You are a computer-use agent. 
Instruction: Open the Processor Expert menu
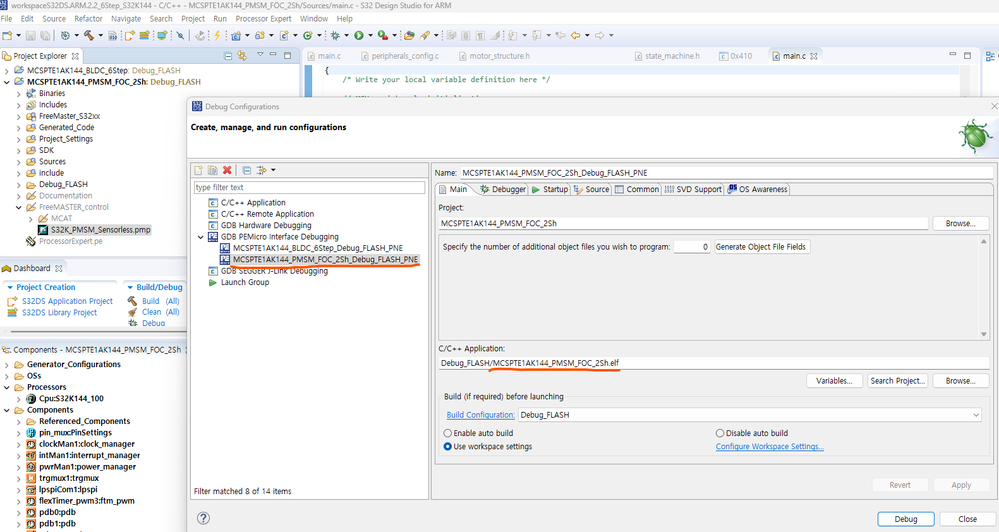point(263,19)
